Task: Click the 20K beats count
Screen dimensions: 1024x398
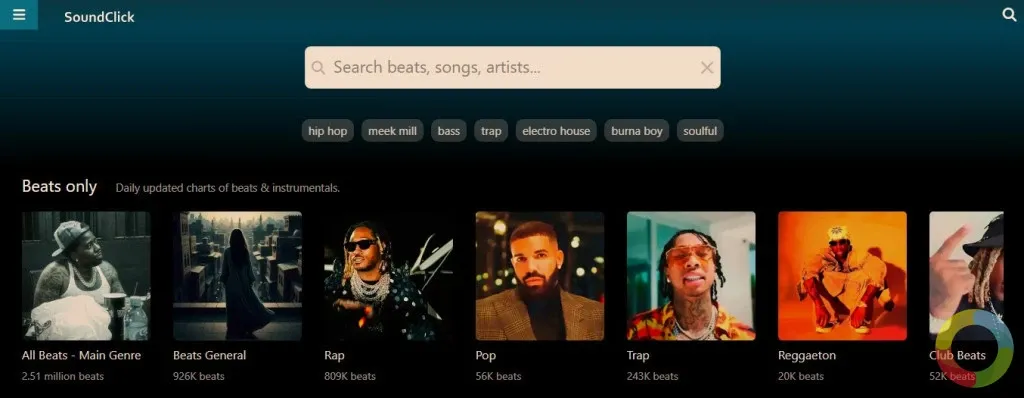Action: pyautogui.click(x=801, y=376)
